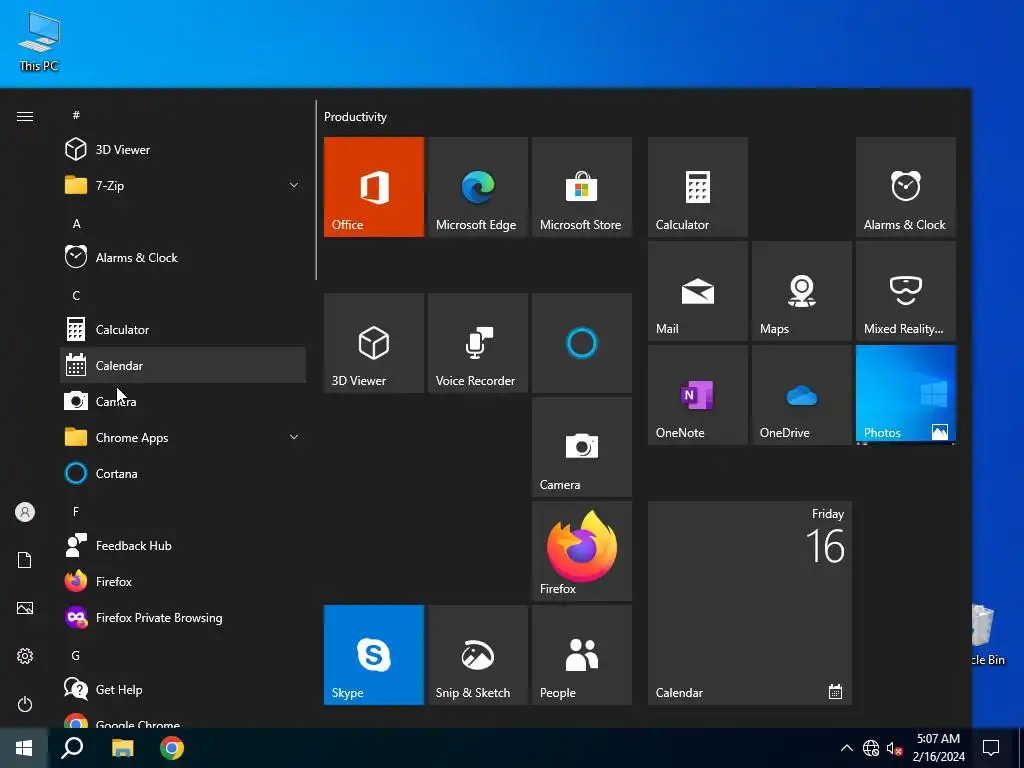Launch Microsoft Edge tile
This screenshot has height=768, width=1024.
[x=477, y=187]
